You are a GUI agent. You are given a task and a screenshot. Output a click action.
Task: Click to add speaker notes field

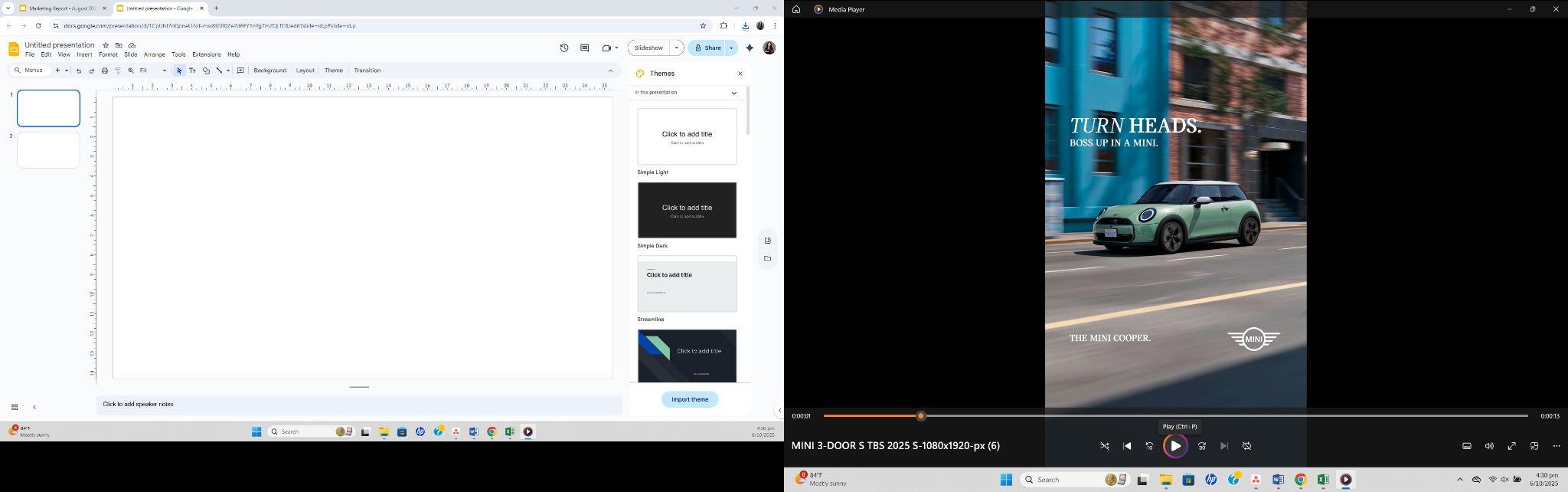[x=359, y=405]
